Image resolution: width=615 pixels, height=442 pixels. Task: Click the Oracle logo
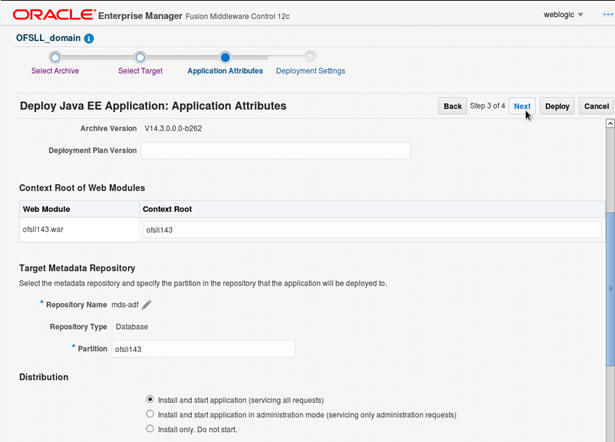coord(54,15)
